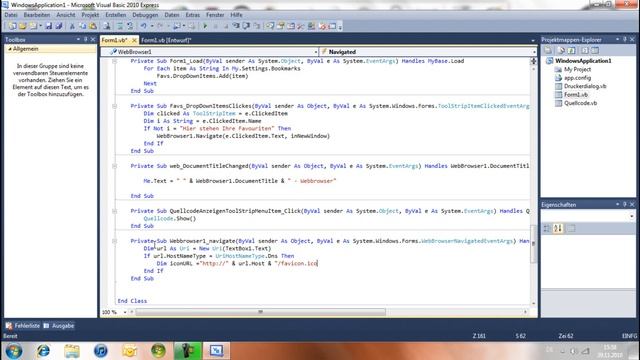Select the Form1.vb code tab
The image size is (640, 360).
(114, 40)
